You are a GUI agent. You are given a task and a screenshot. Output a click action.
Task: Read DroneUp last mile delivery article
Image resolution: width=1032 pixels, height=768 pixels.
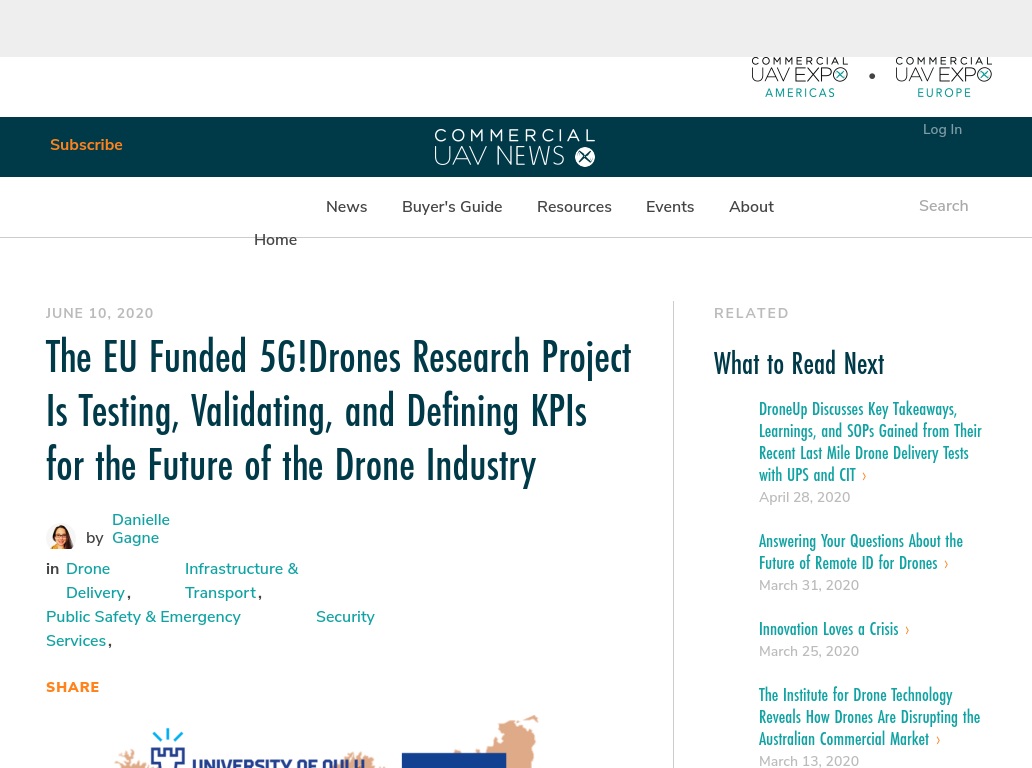click(x=870, y=442)
